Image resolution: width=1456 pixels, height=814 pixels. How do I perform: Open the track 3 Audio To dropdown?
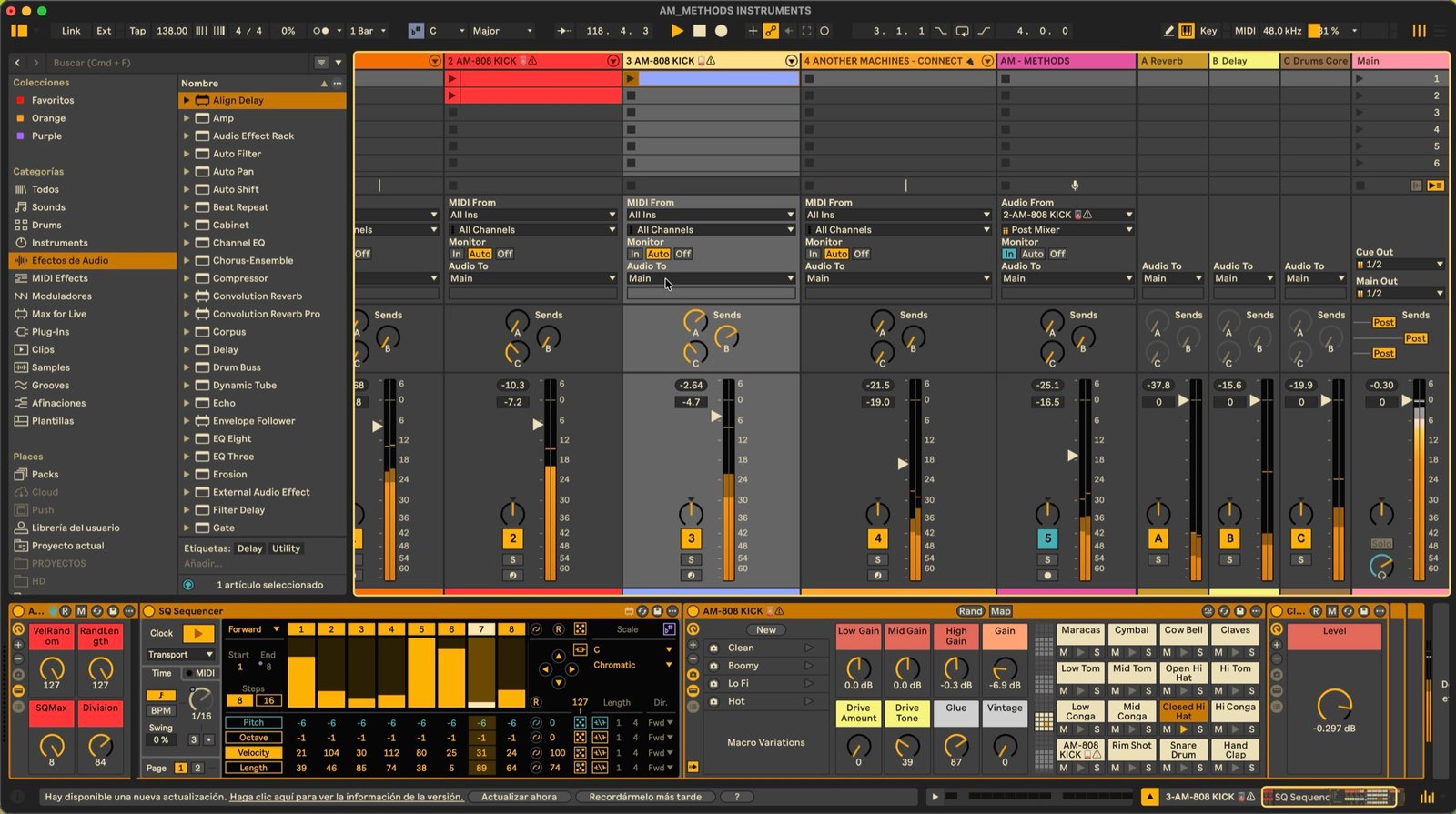(x=712, y=279)
